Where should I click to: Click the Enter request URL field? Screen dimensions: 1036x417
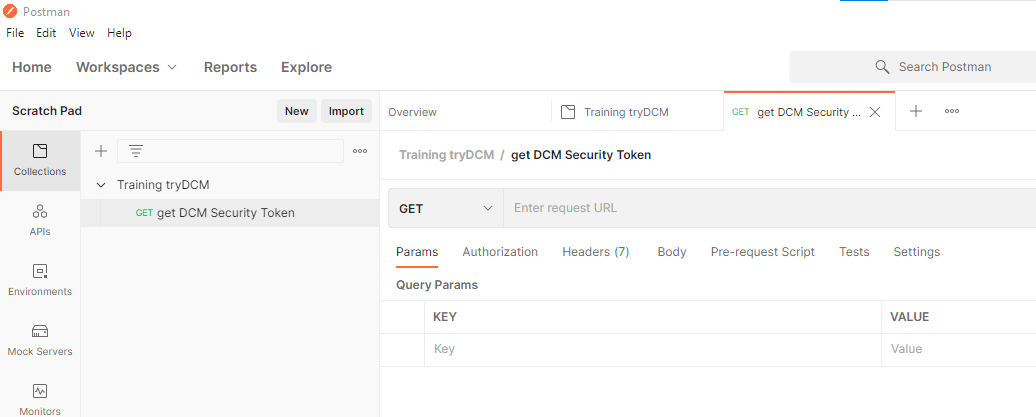pos(770,208)
